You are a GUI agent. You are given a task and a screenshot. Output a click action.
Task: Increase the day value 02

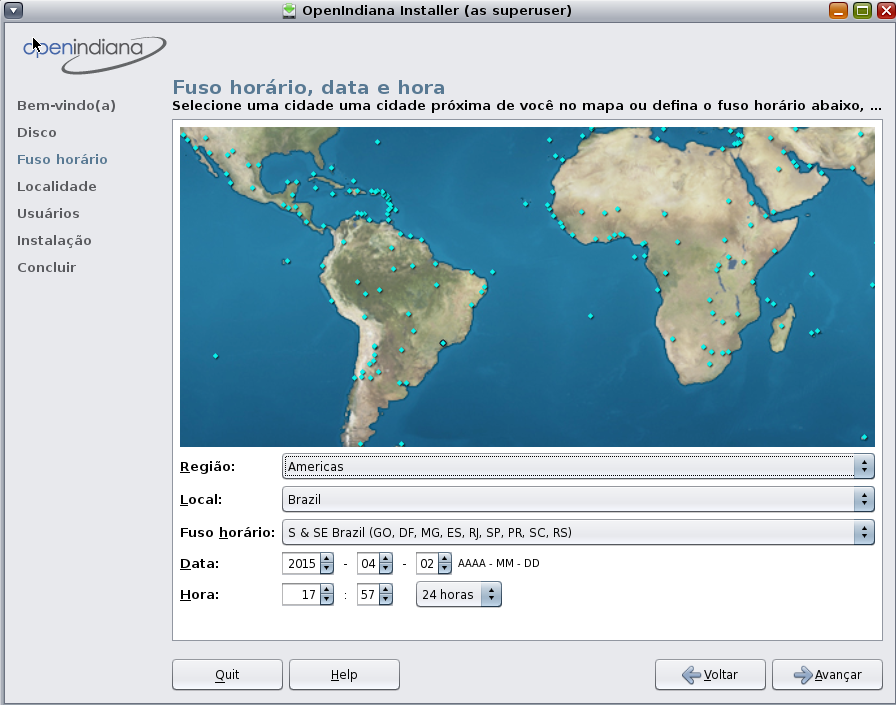point(445,559)
